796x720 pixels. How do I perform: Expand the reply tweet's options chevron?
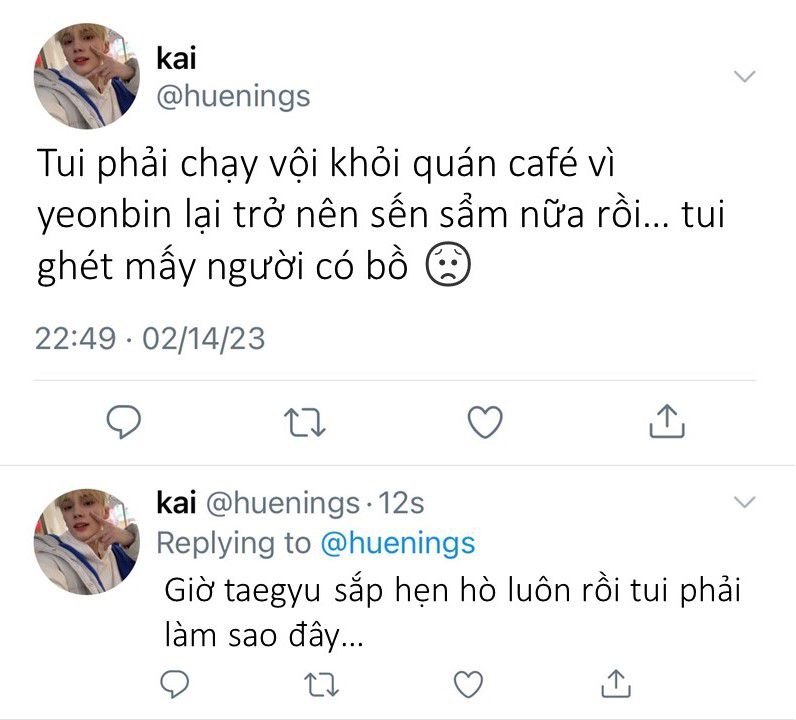pos(745,500)
